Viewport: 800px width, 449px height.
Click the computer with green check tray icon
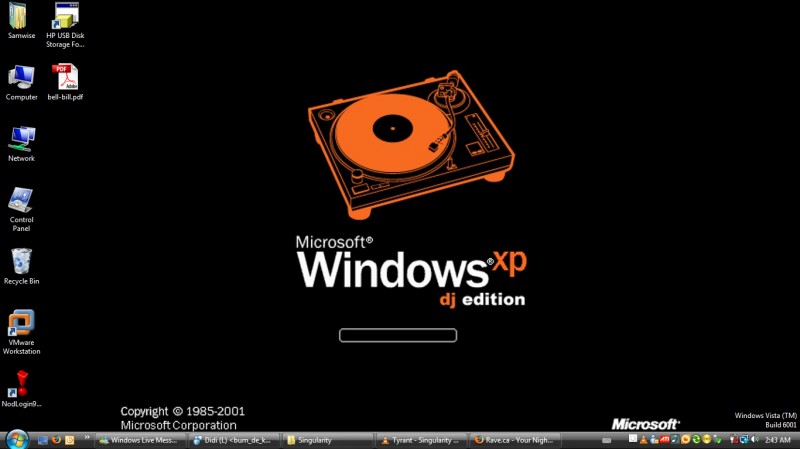click(717, 439)
